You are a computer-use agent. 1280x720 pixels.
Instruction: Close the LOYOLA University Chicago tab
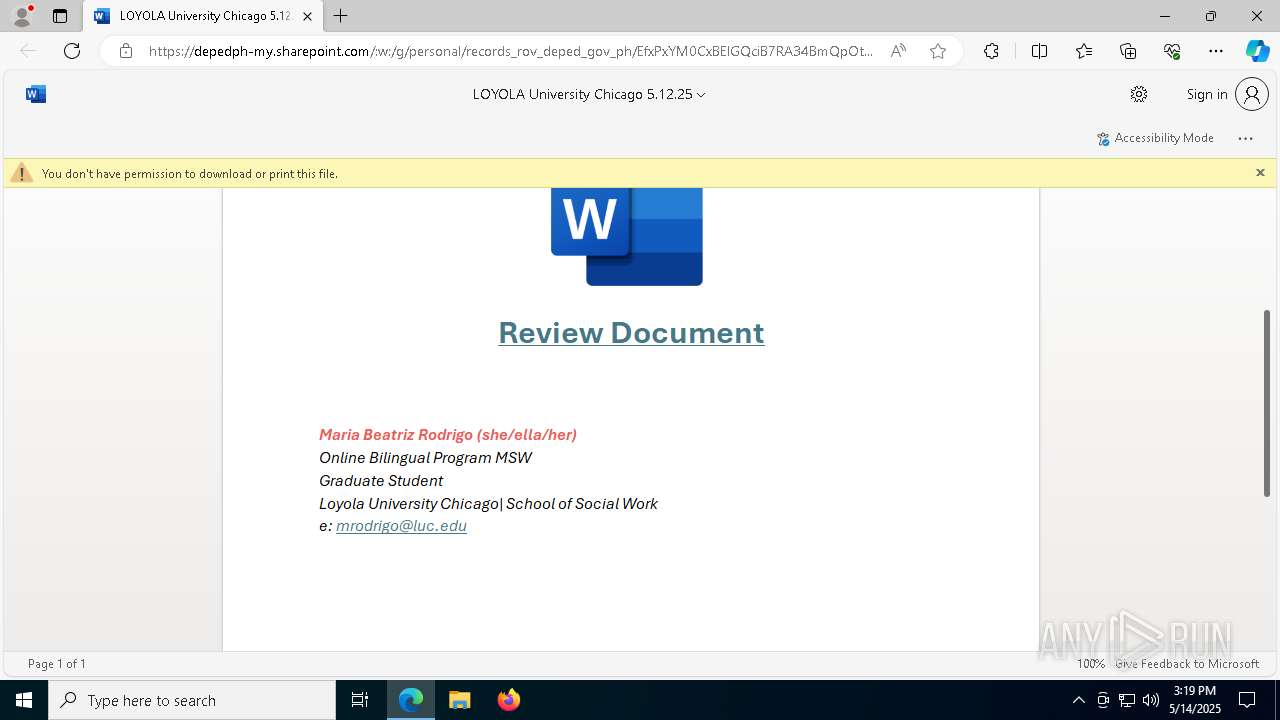pos(307,16)
